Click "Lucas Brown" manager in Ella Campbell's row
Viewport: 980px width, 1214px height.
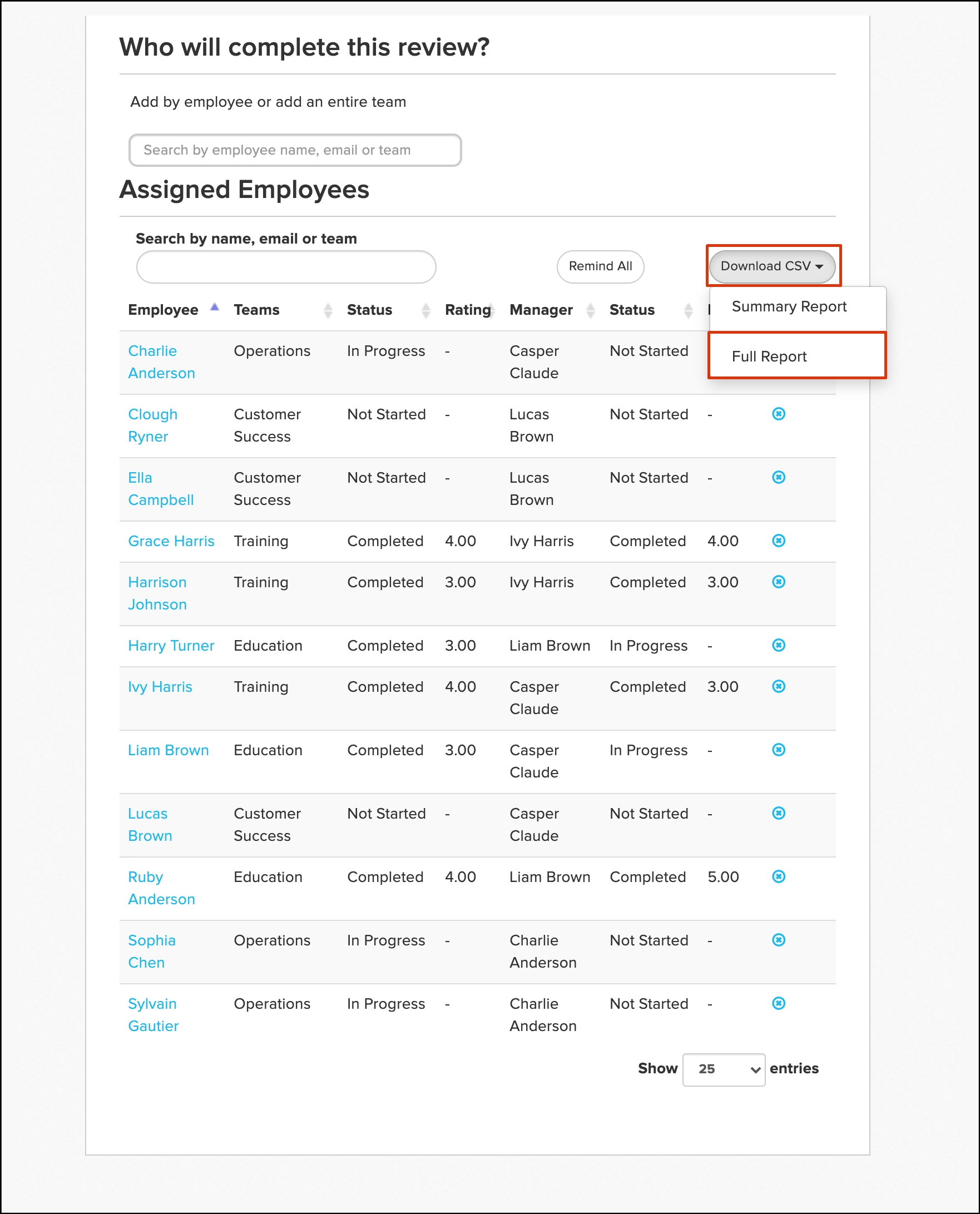(531, 488)
